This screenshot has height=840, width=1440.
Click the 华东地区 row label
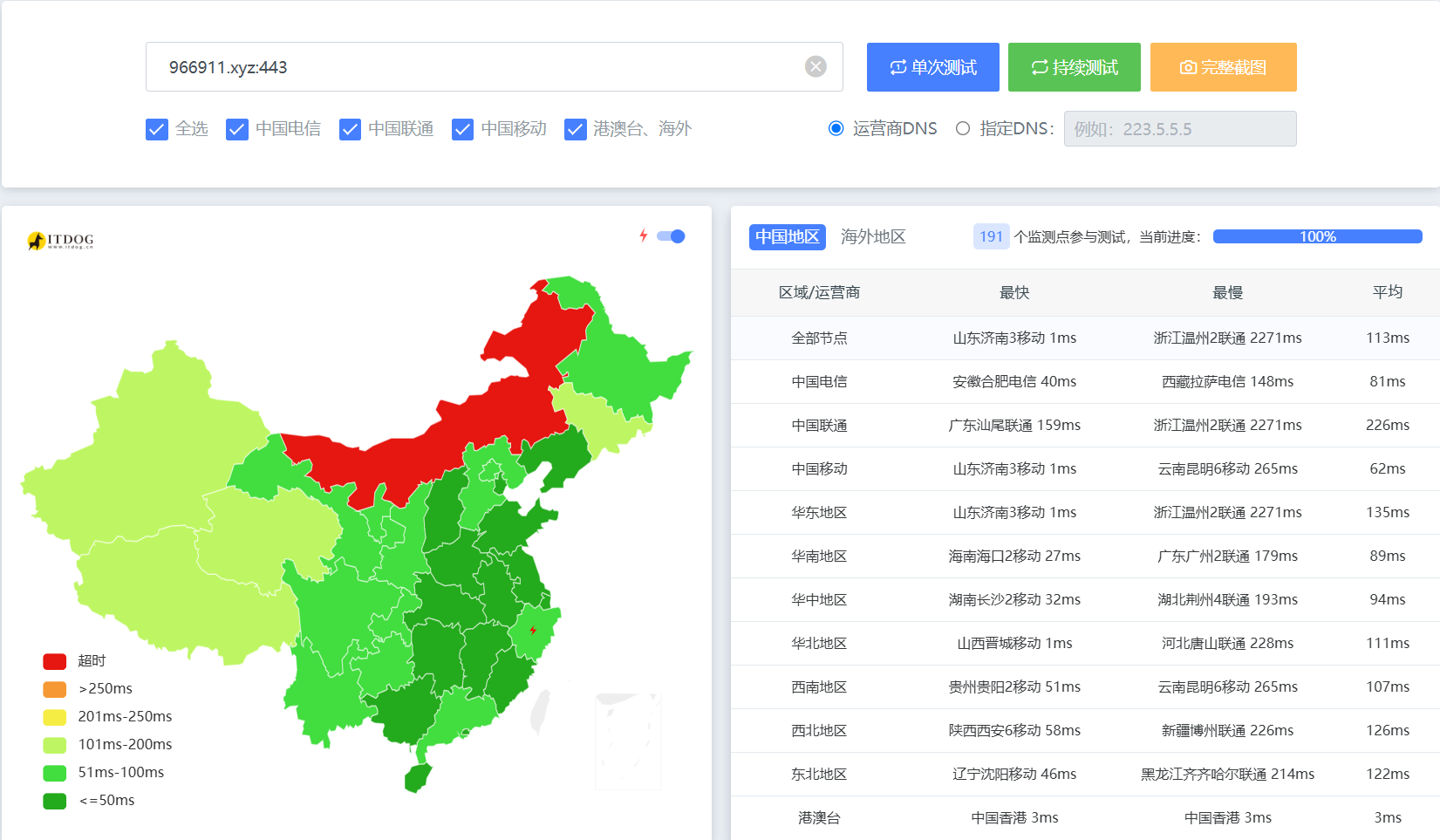[819, 512]
